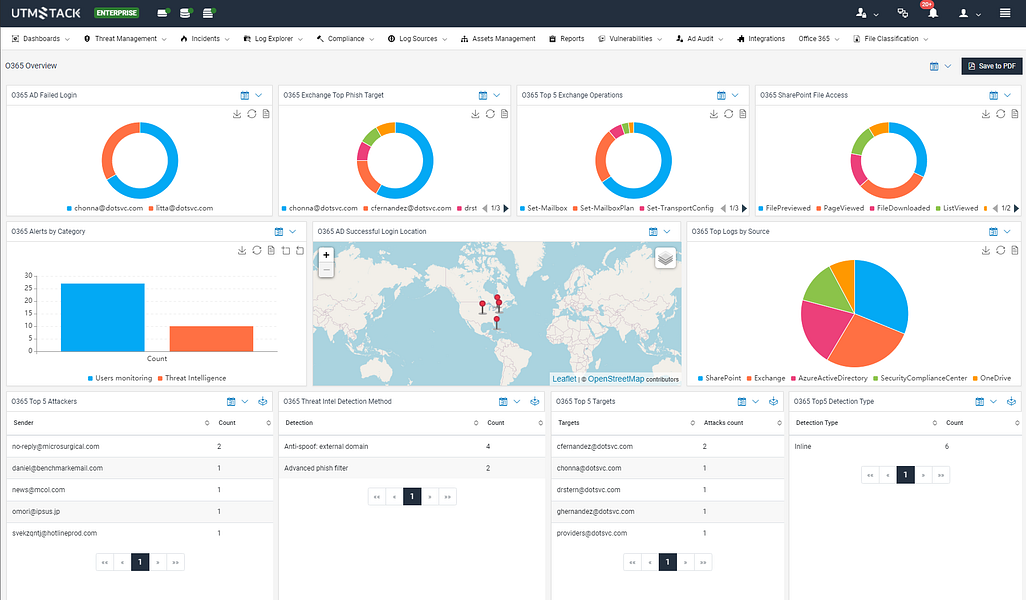Refresh the O365 AD Failed Login chart

point(251,114)
